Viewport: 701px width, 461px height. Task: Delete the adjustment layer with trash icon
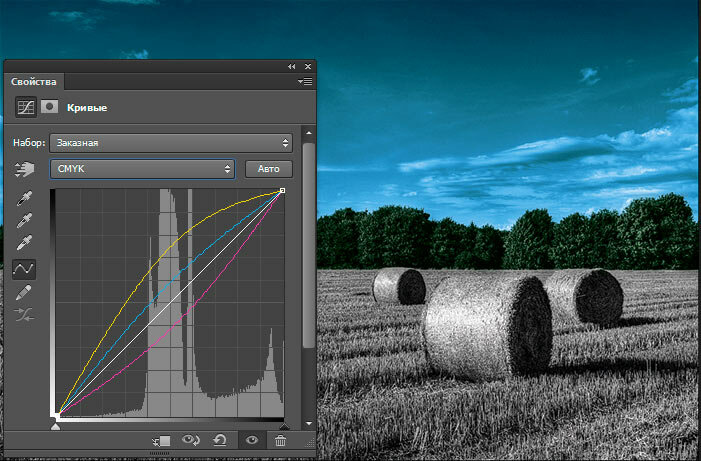(280, 441)
